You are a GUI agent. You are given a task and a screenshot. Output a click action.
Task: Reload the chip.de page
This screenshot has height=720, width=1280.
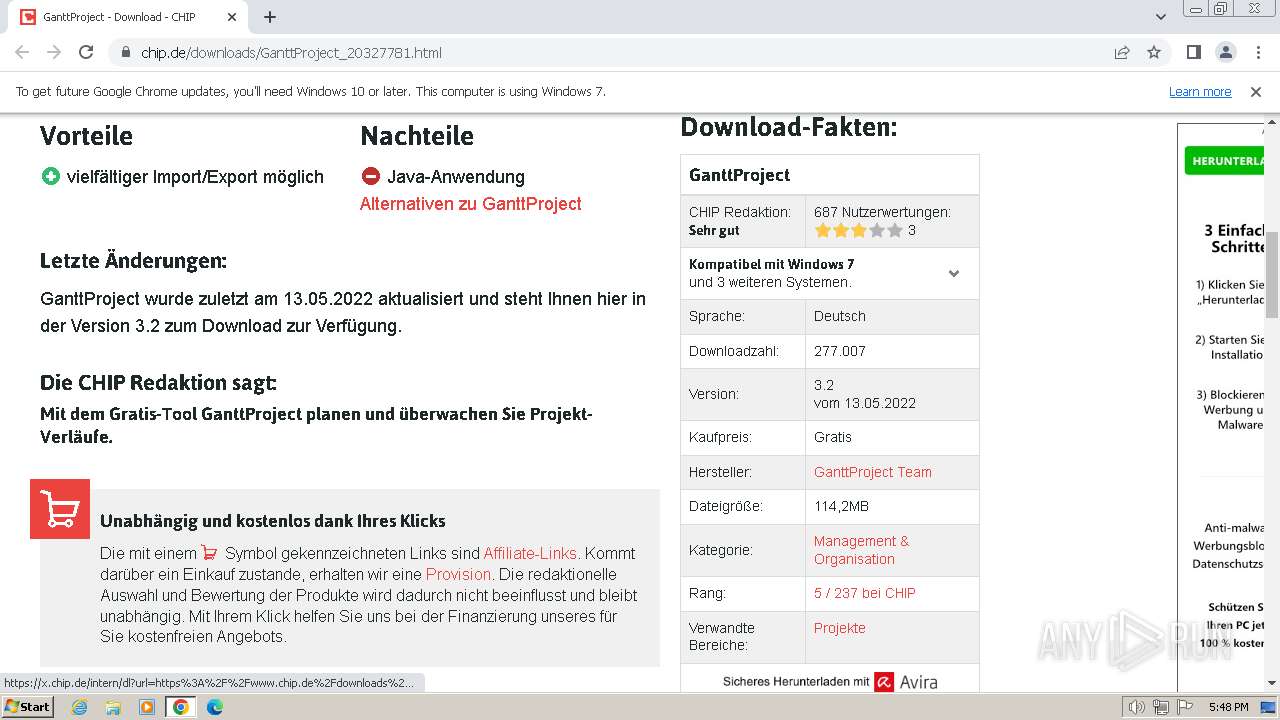[86, 53]
